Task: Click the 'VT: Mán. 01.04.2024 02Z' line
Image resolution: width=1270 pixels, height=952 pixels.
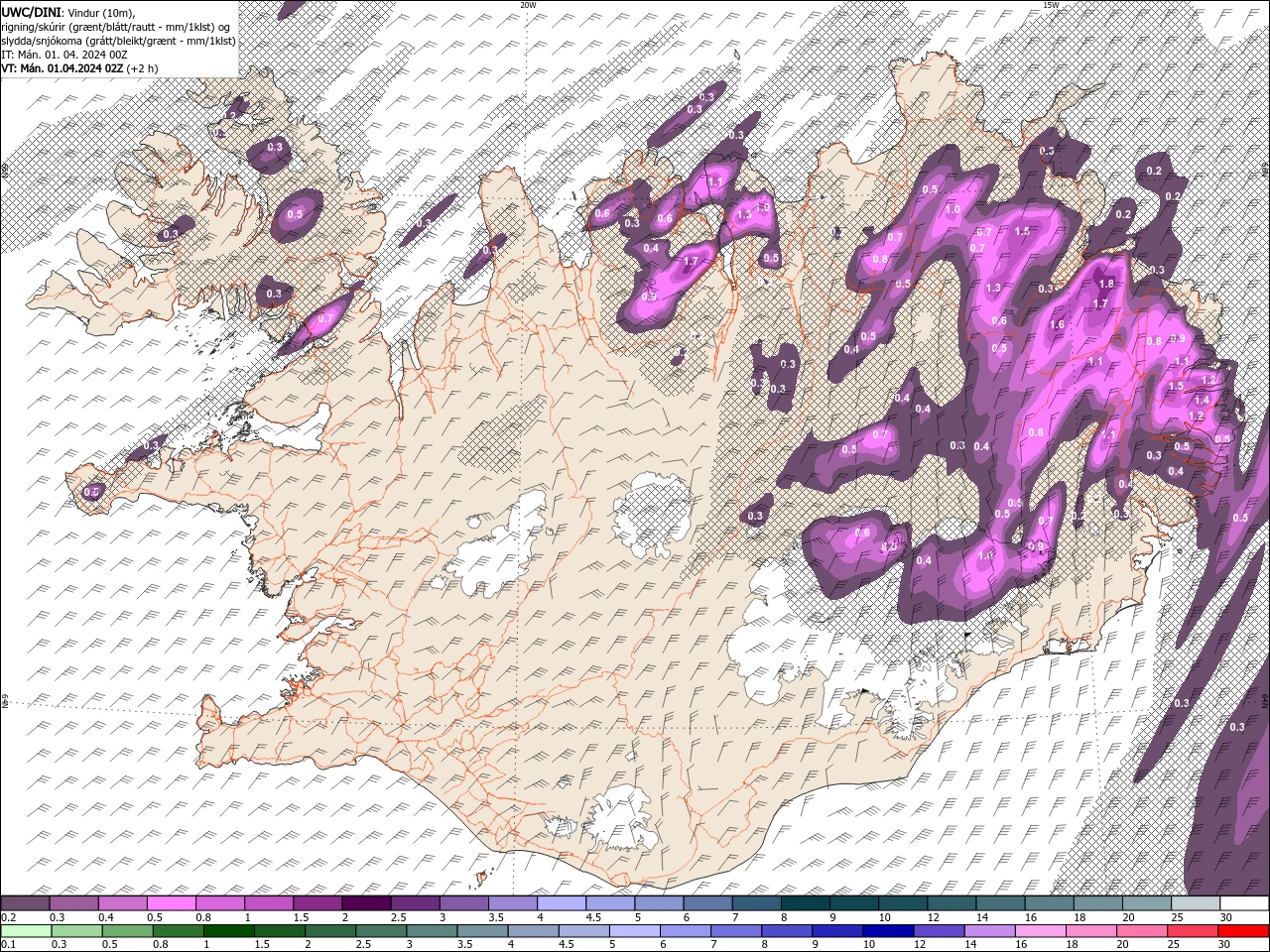Action: (x=62, y=68)
